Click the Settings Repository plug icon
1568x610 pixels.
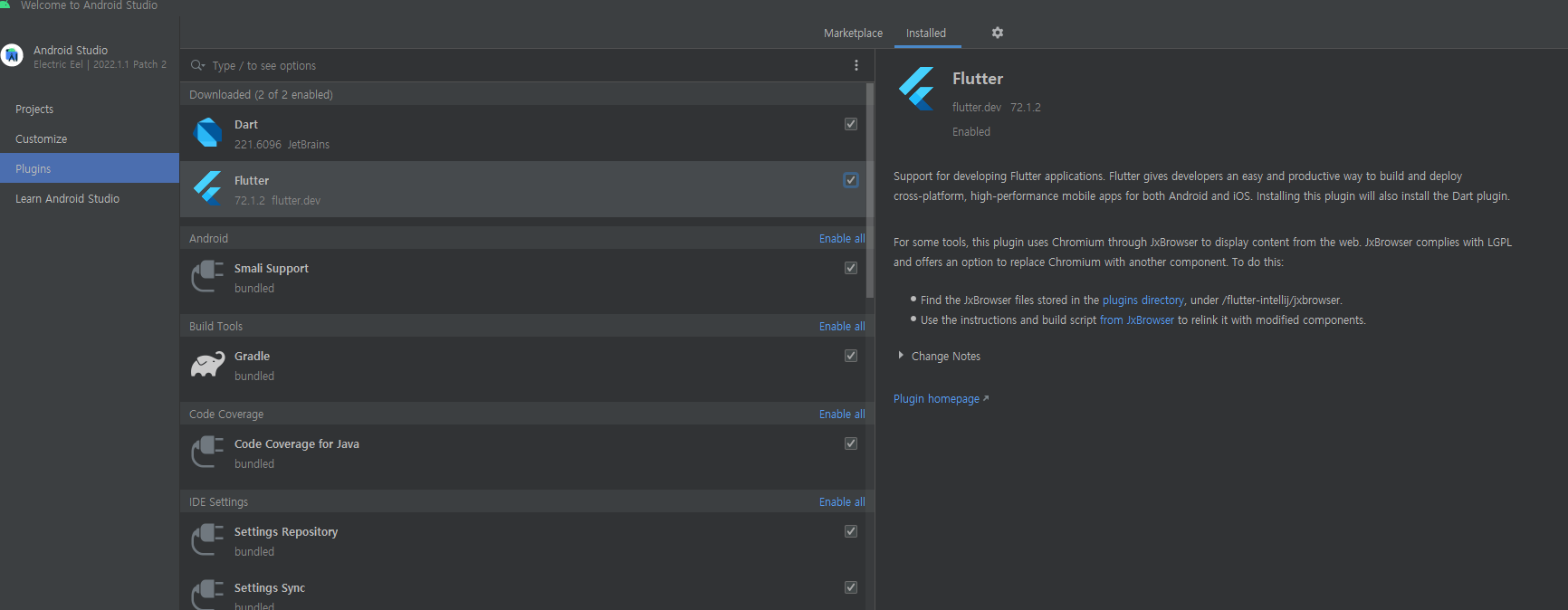(207, 540)
